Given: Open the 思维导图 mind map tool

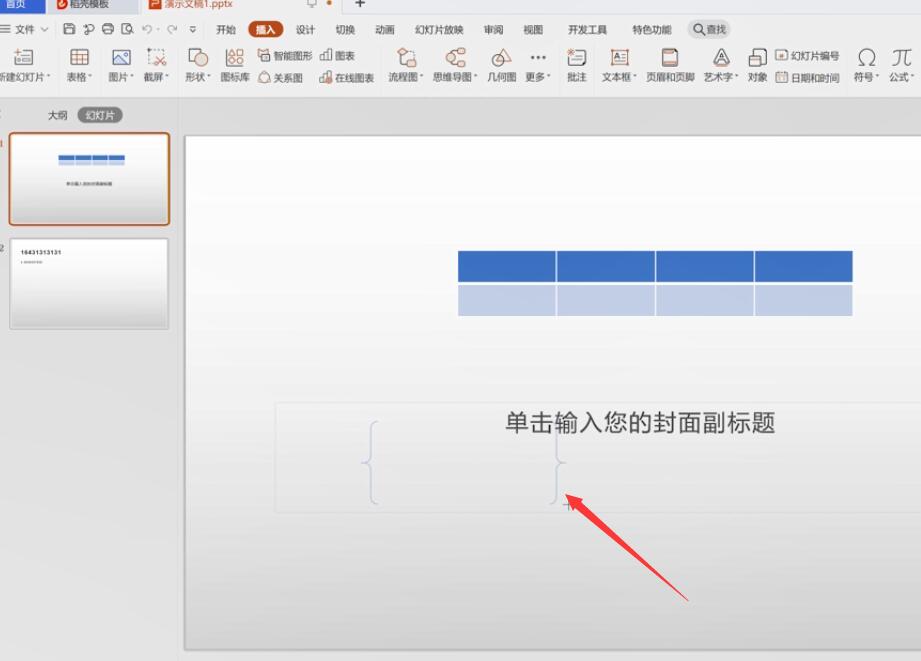Looking at the screenshot, I should [455, 65].
